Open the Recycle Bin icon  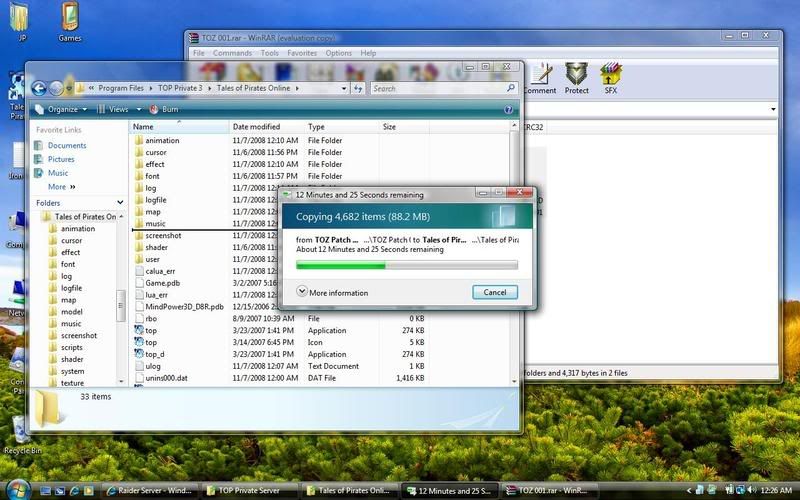click(20, 430)
